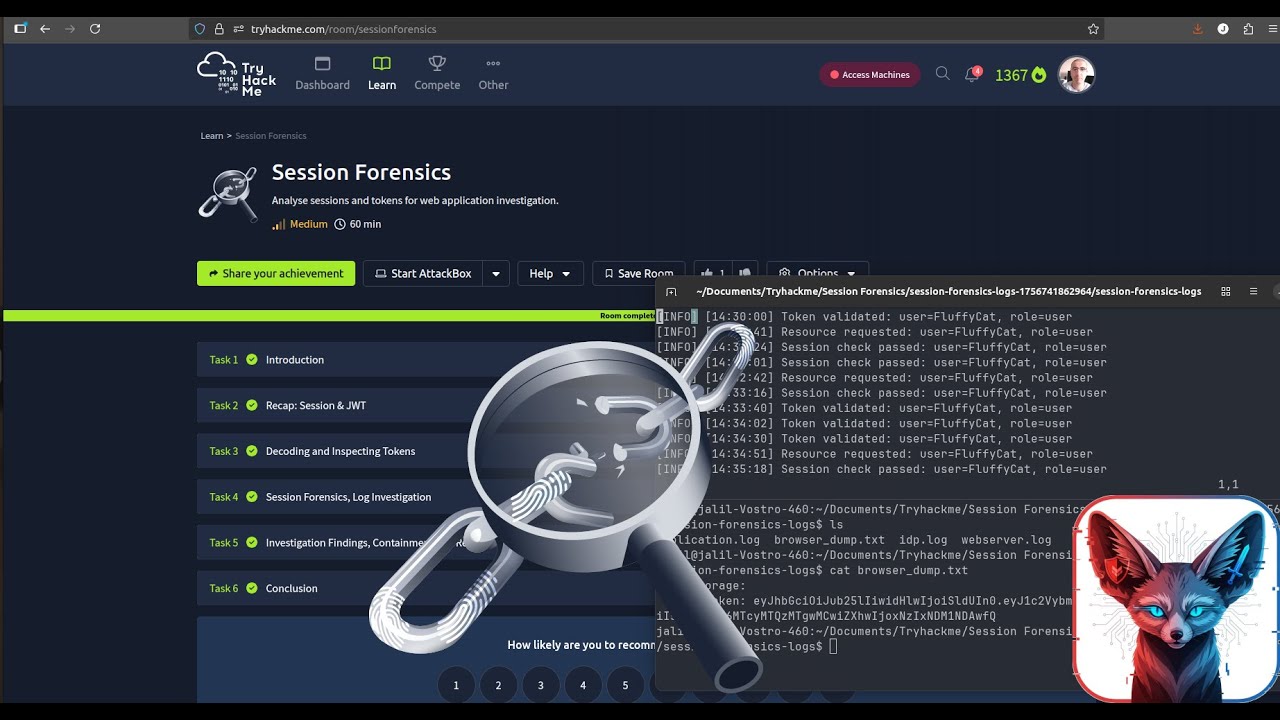This screenshot has width=1280, height=720.
Task: Click the thumbs-up like icon
Action: click(707, 273)
